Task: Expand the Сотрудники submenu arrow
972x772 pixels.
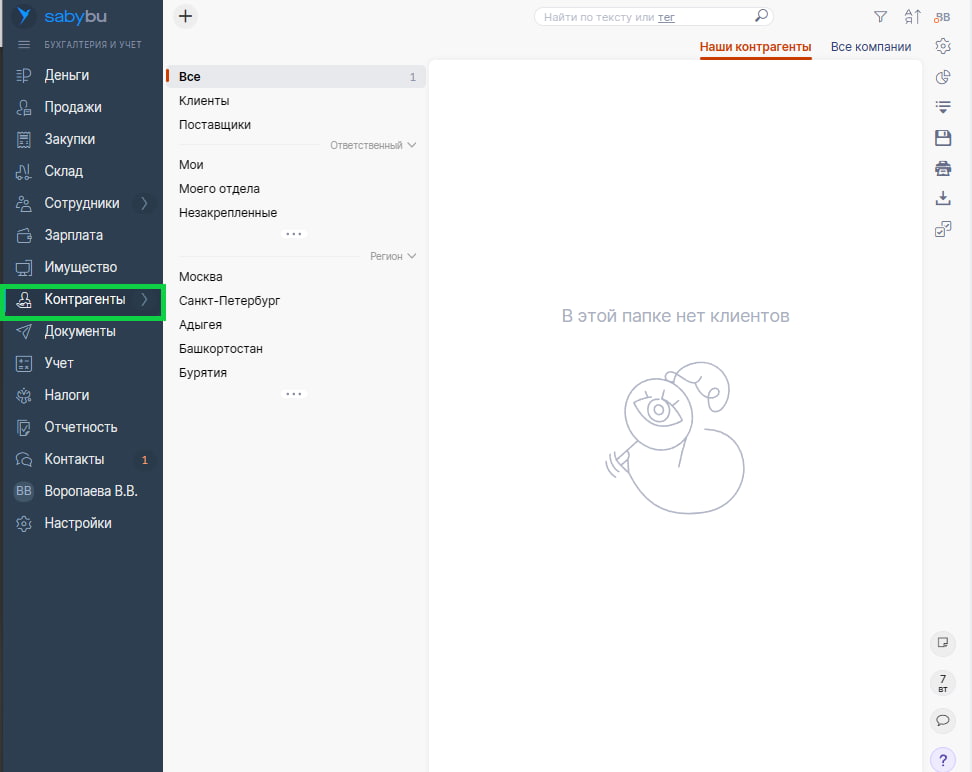Action: point(144,203)
